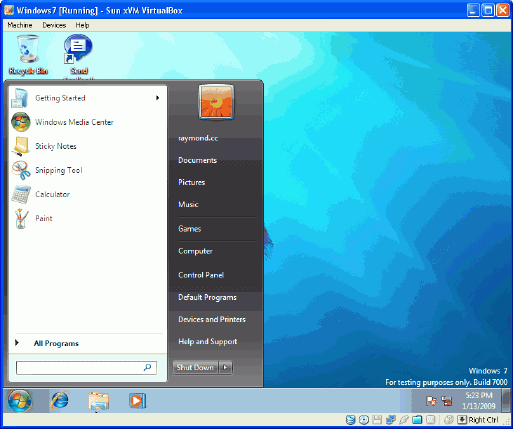
Task: Select the Snipping Tool label
Action: point(59,170)
